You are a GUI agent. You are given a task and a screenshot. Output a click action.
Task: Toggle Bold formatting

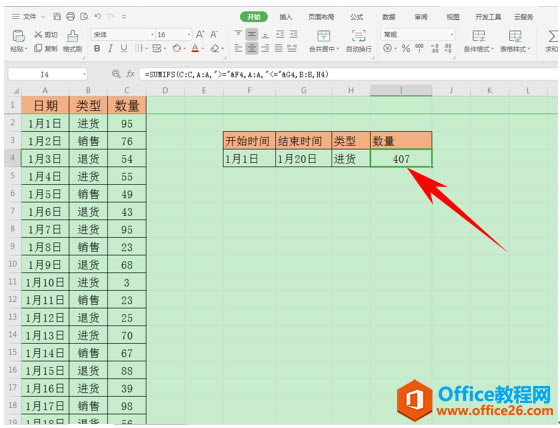click(97, 48)
